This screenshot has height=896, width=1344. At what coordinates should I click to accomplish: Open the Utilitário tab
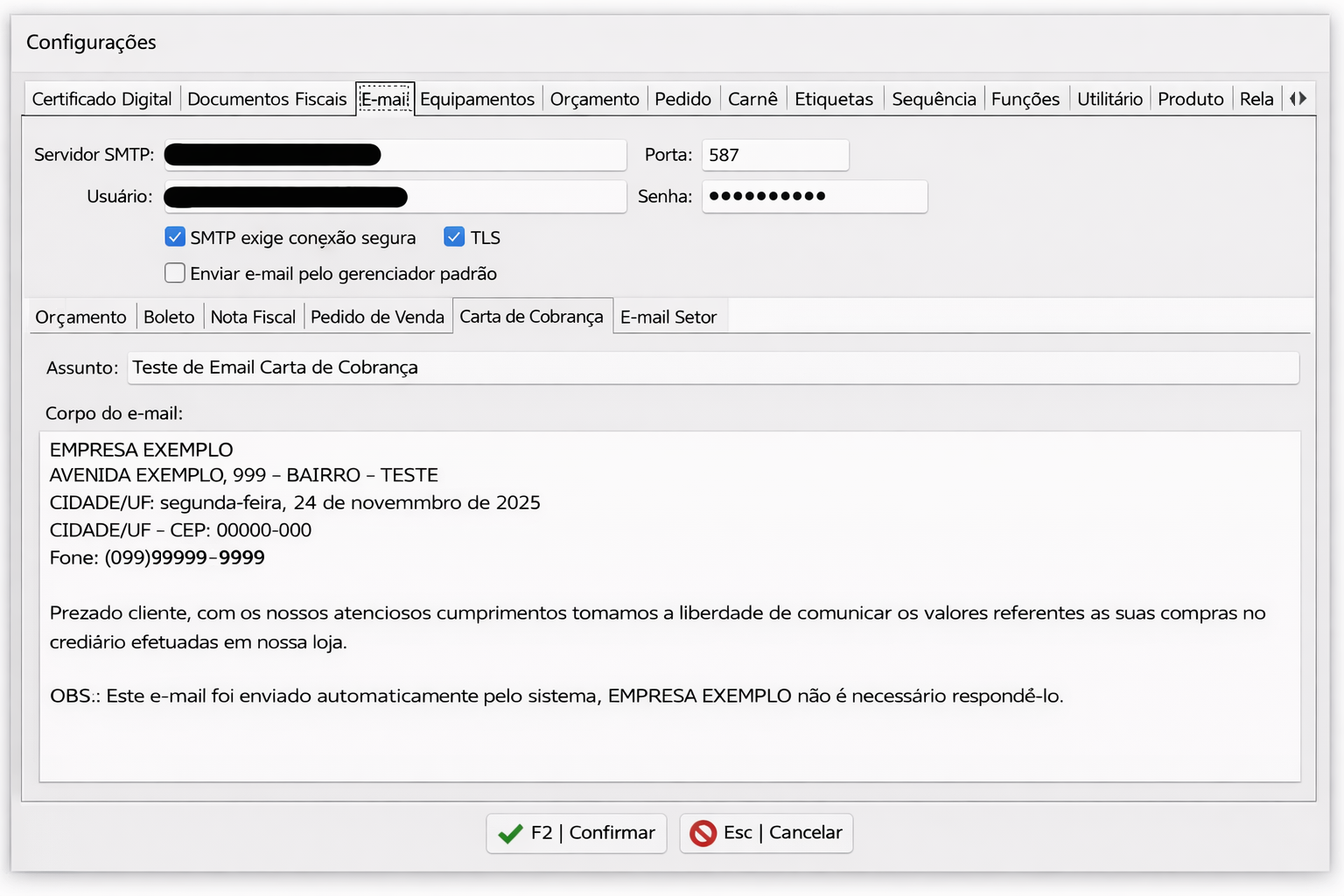pyautogui.click(x=1109, y=99)
